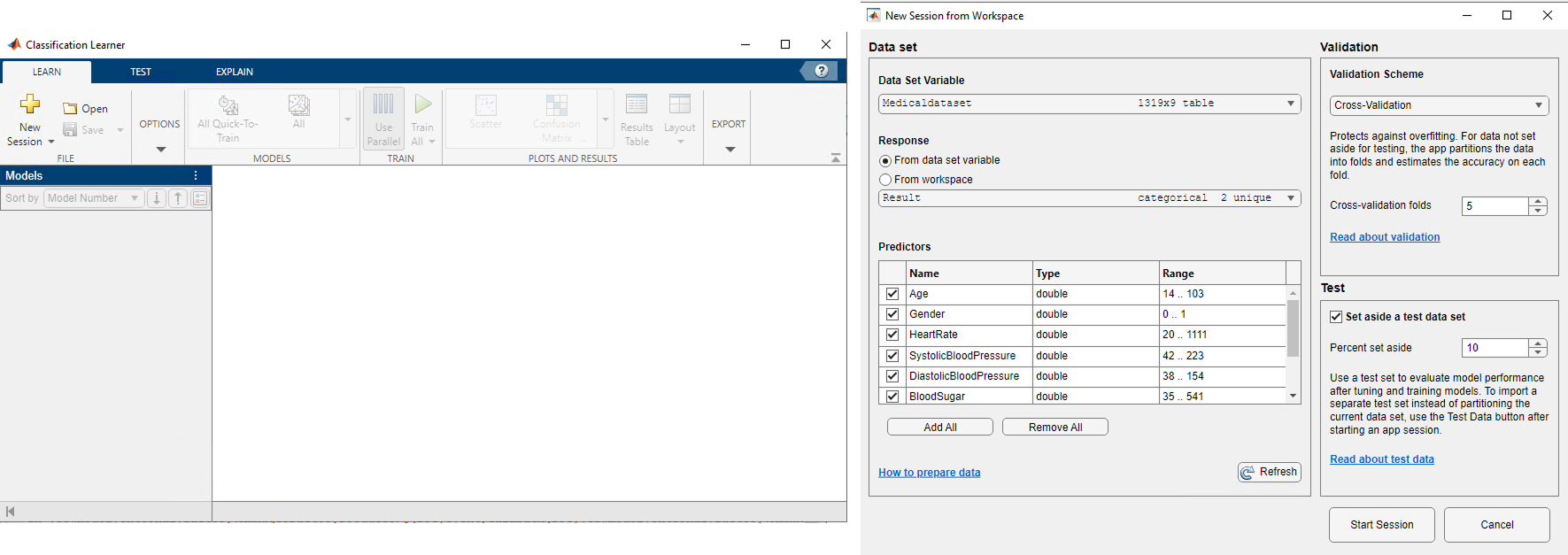This screenshot has height=555, width=1568.
Task: Open the Read about validation link
Action: (1385, 237)
